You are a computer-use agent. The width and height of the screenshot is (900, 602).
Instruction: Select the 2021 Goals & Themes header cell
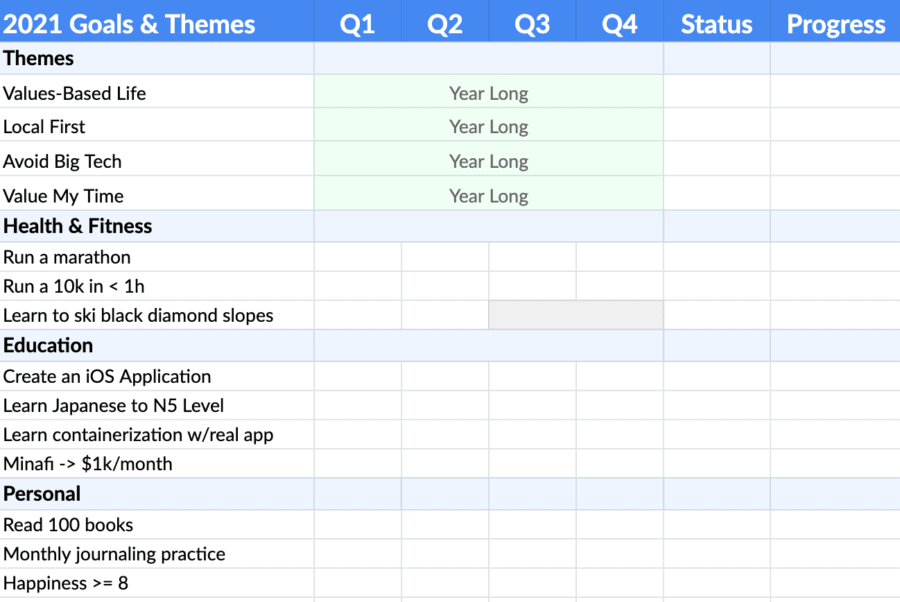pos(157,21)
